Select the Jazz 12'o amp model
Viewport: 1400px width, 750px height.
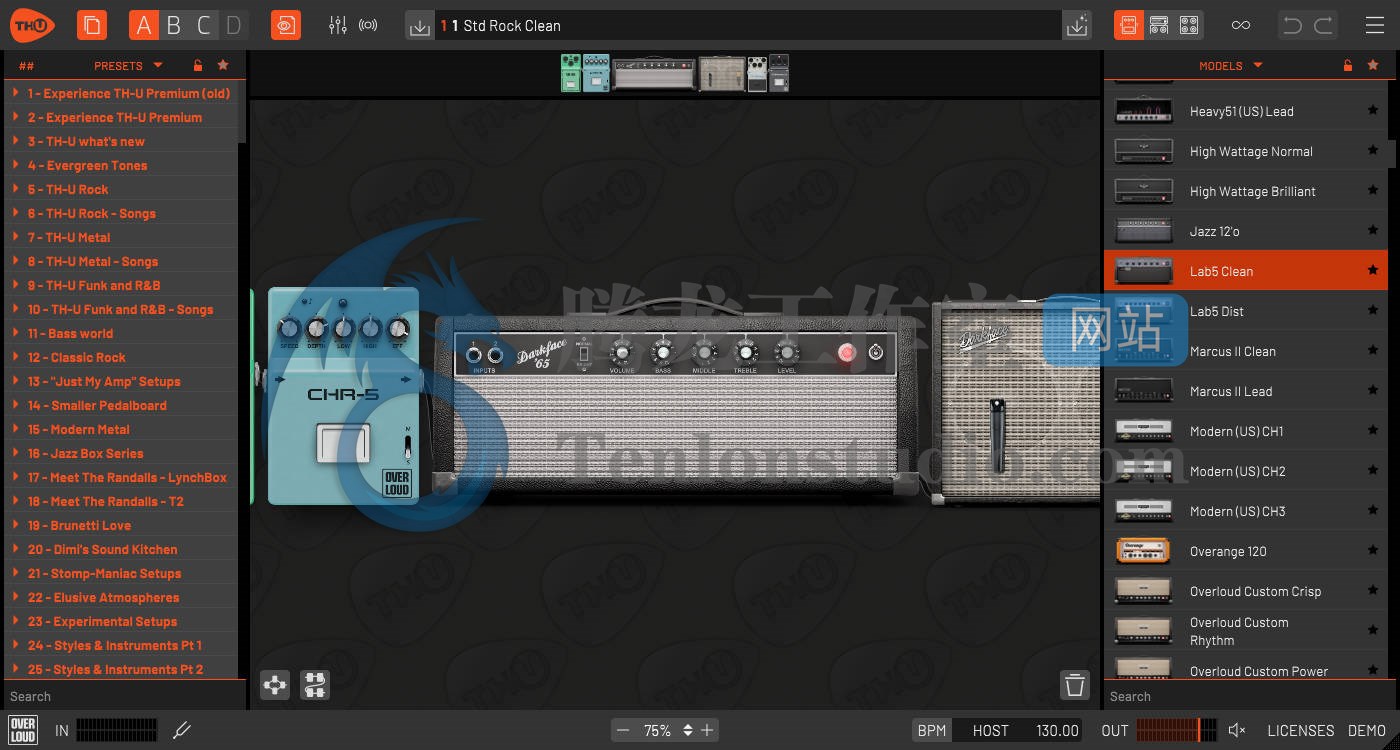(x=1246, y=231)
